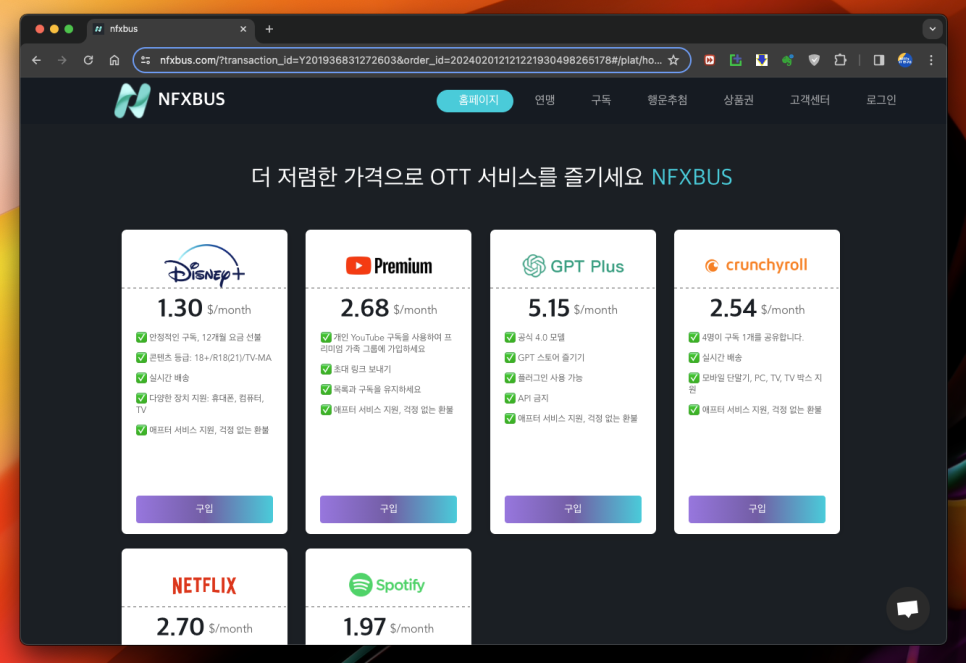Image resolution: width=966 pixels, height=663 pixels.
Task: Click the YouTube Premium 2.68 $/month price
Action: click(389, 308)
